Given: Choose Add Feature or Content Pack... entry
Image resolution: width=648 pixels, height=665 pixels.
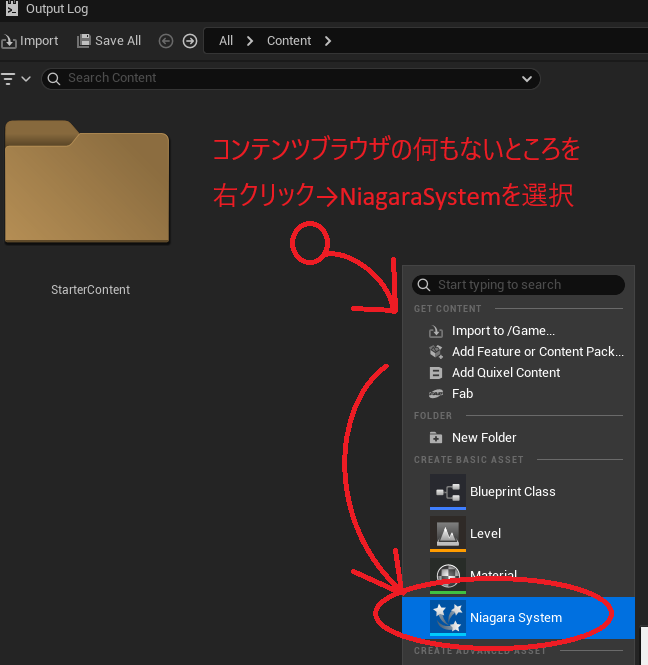Looking at the screenshot, I should tap(518, 352).
